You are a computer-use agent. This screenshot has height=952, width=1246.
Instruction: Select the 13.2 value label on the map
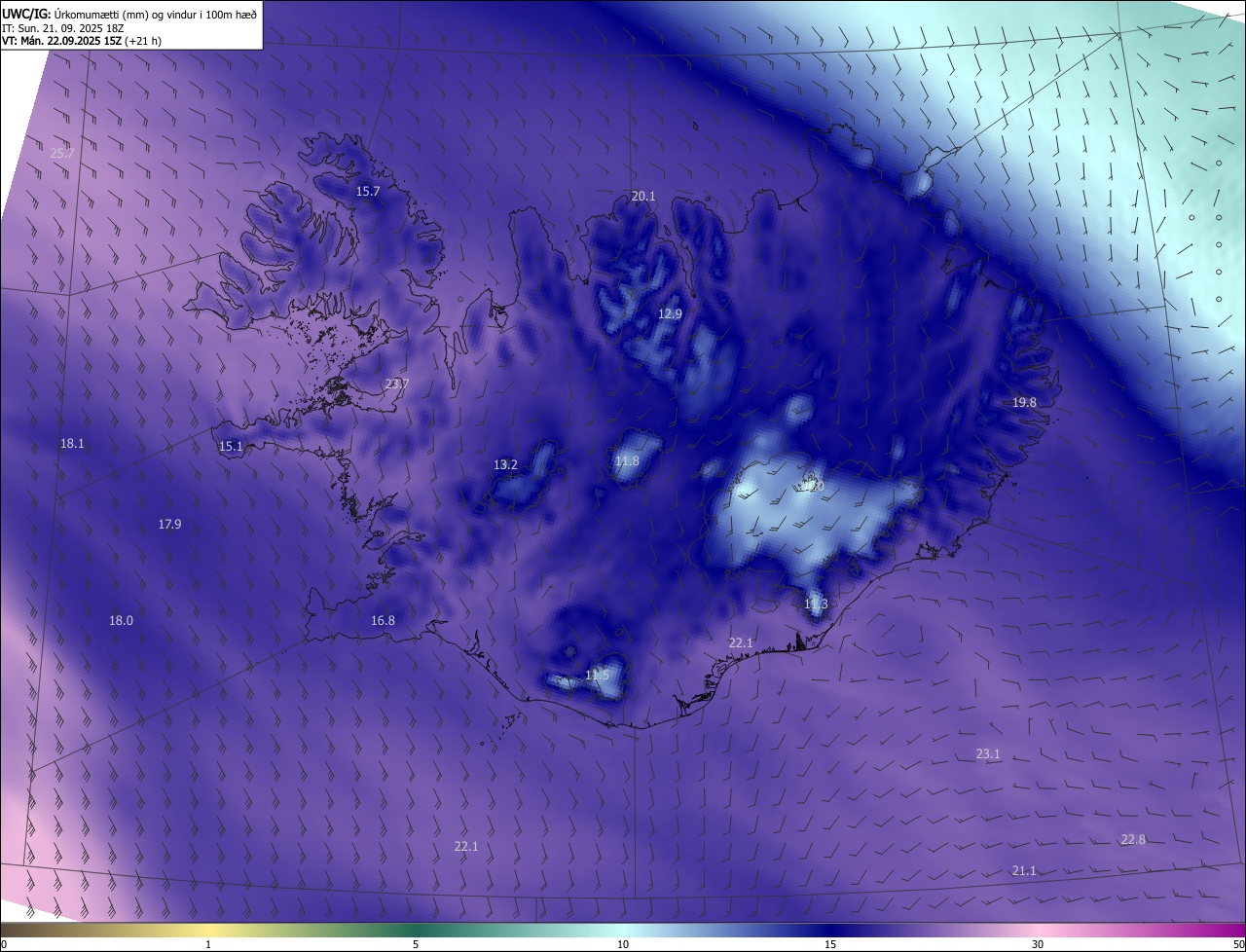pyautogui.click(x=506, y=465)
